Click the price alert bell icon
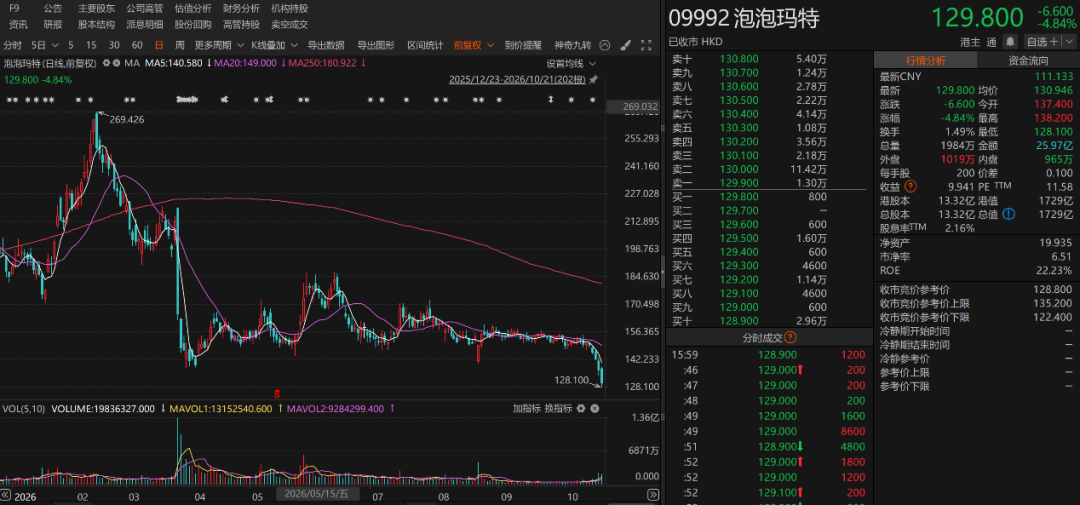Image resolution: width=1080 pixels, height=505 pixels. [1010, 41]
